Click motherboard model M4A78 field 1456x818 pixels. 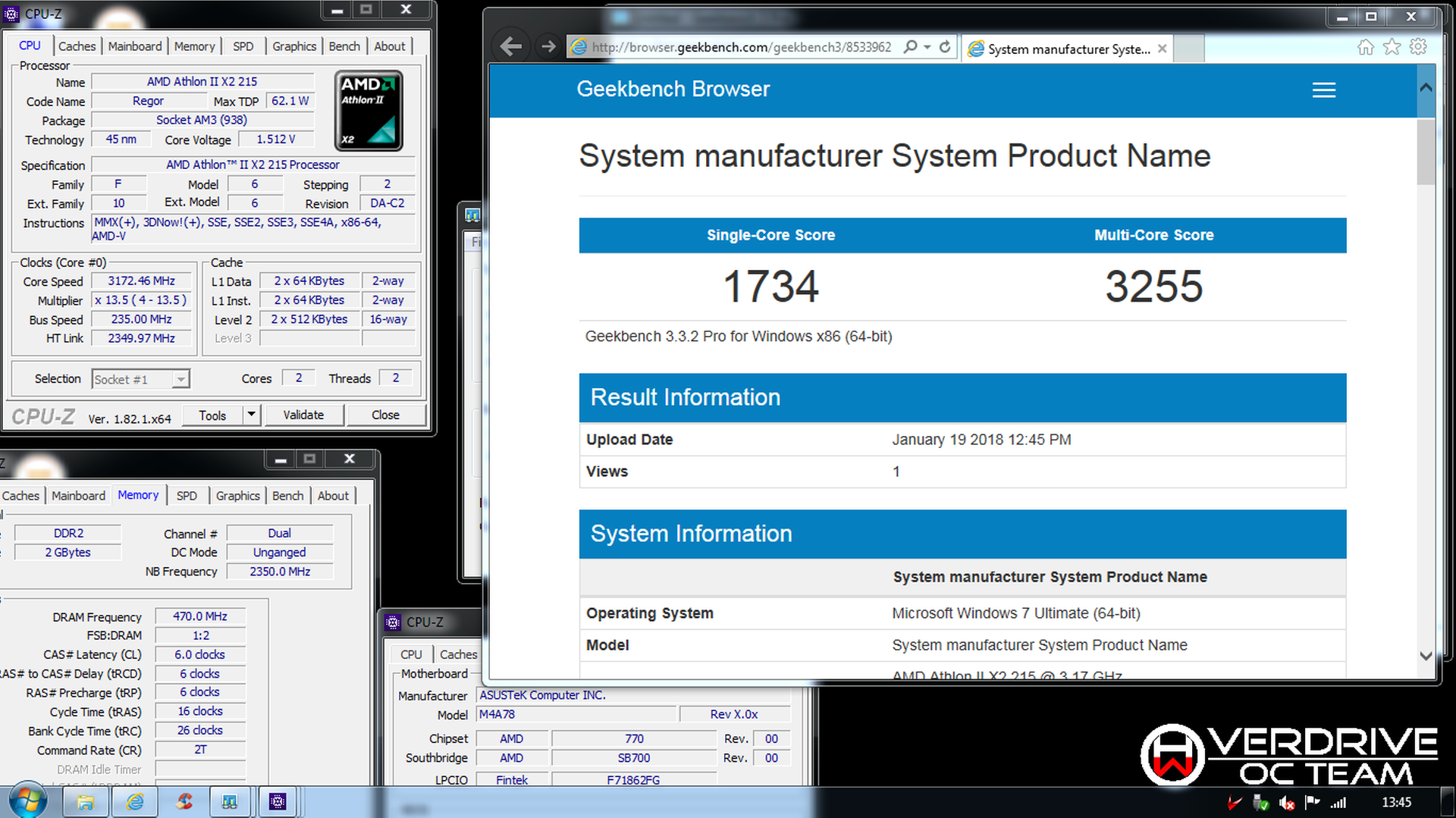click(x=576, y=714)
